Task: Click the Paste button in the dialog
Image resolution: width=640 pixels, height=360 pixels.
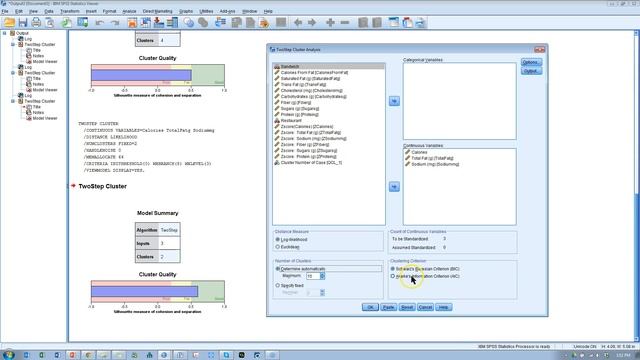Action: [389, 307]
